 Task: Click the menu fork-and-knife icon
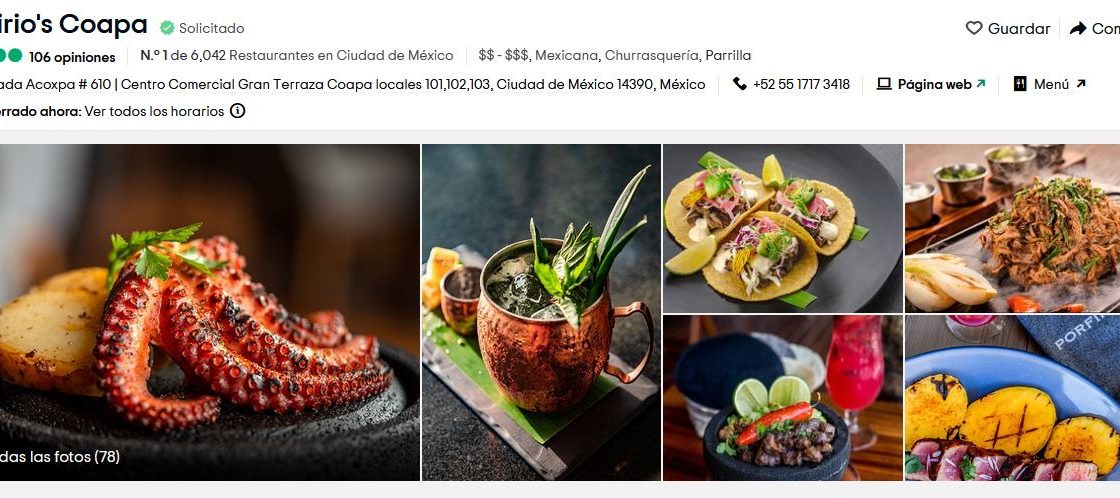point(1019,84)
